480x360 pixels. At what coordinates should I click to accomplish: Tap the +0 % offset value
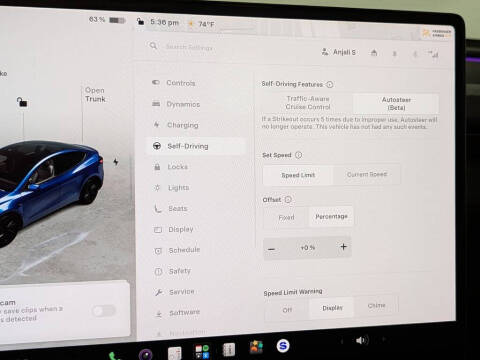pos(307,248)
